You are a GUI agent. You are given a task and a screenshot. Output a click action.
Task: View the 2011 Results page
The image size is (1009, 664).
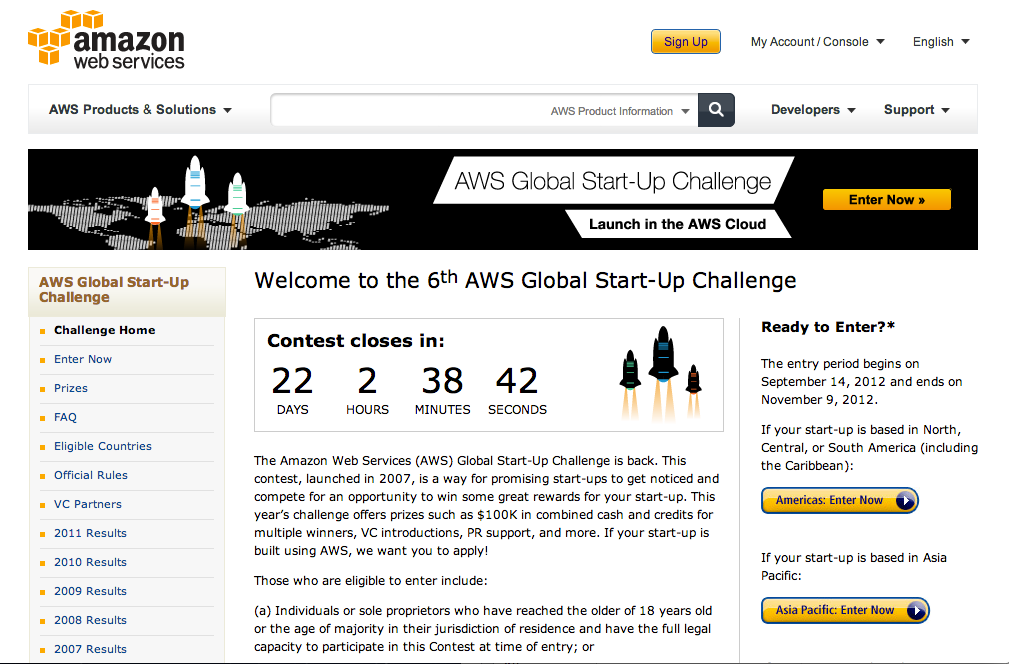90,533
